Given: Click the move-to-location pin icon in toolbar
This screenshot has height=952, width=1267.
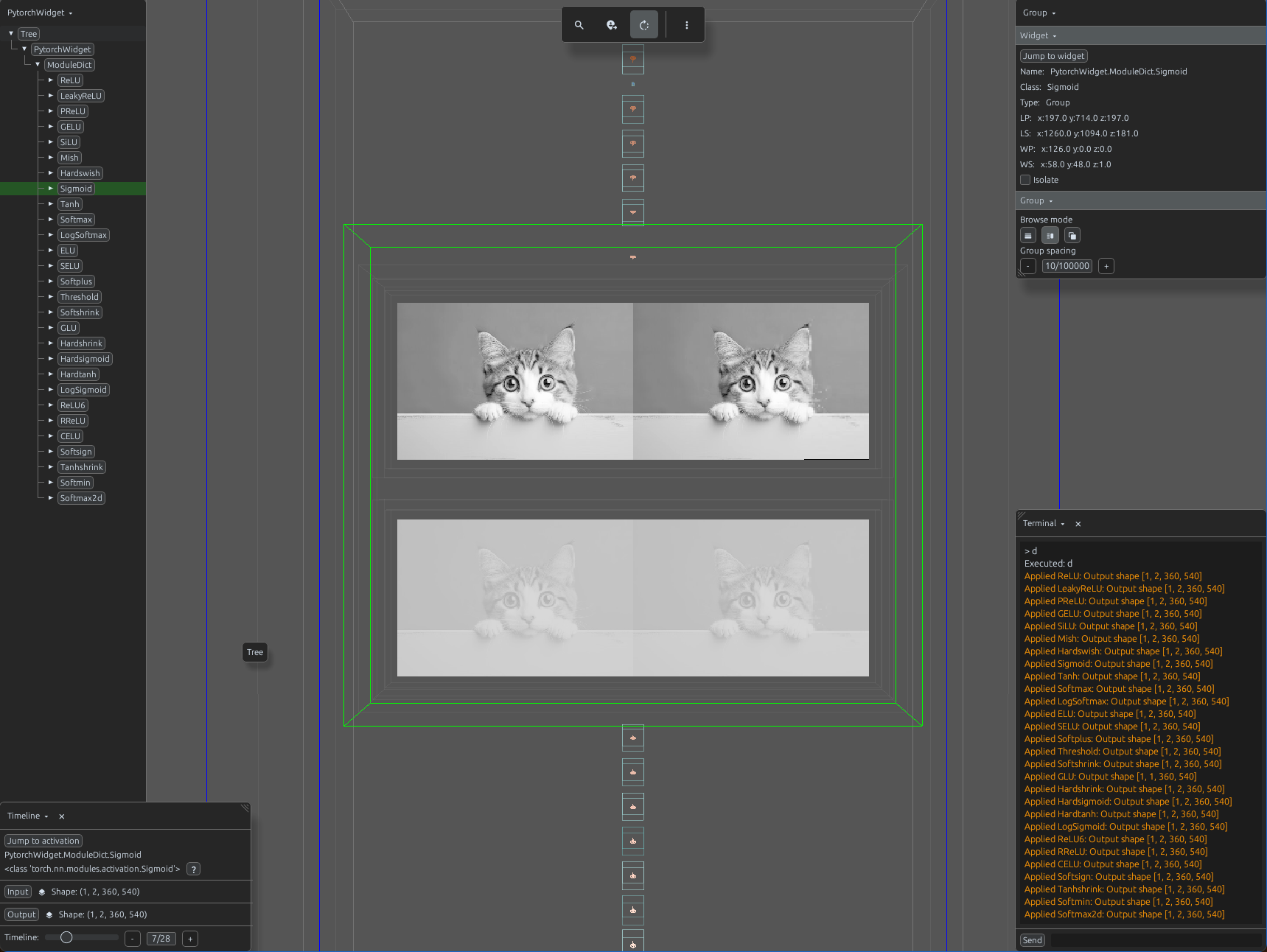Looking at the screenshot, I should tap(612, 25).
